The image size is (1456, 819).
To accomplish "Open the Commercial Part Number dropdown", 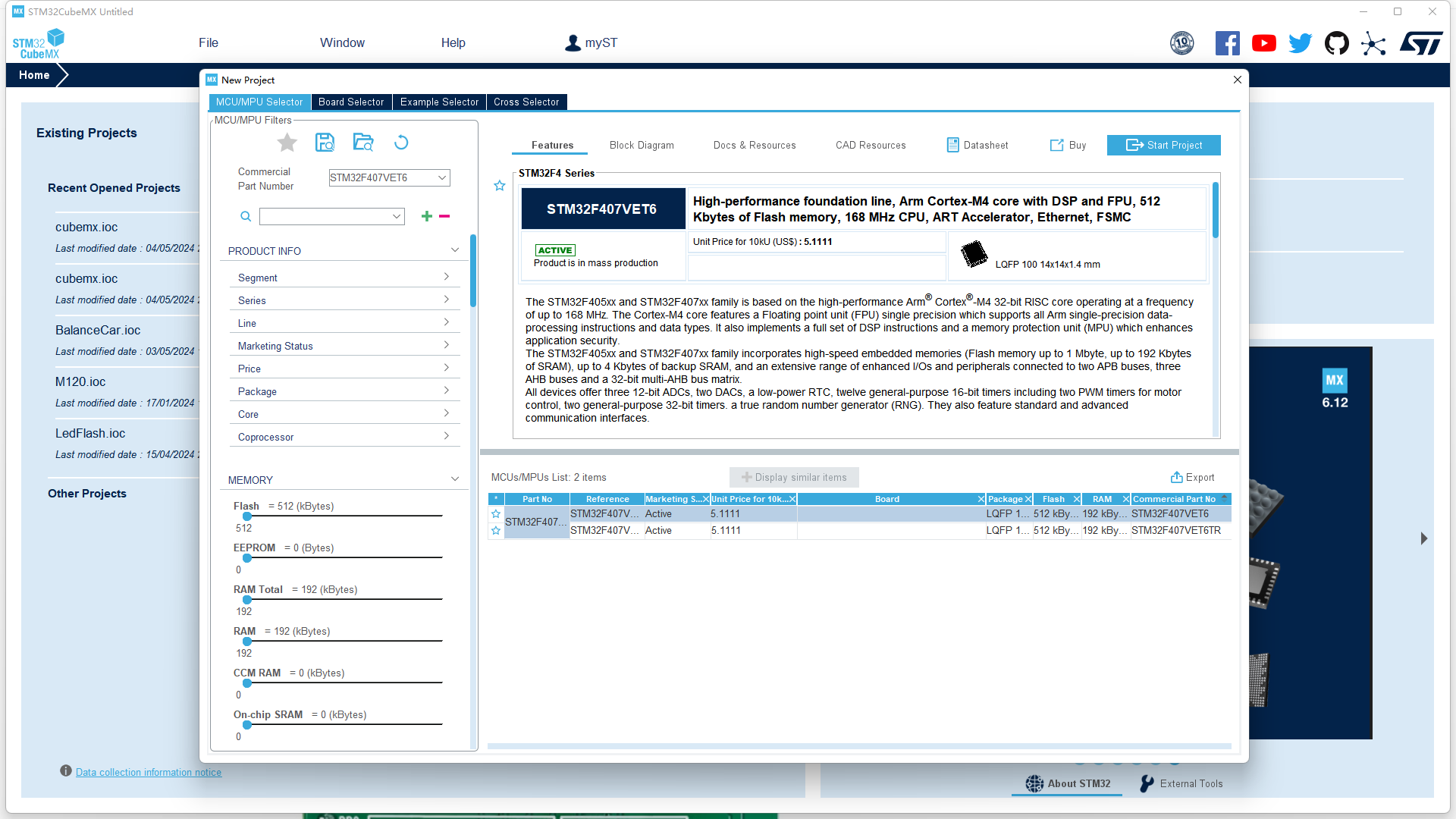I will tap(441, 178).
